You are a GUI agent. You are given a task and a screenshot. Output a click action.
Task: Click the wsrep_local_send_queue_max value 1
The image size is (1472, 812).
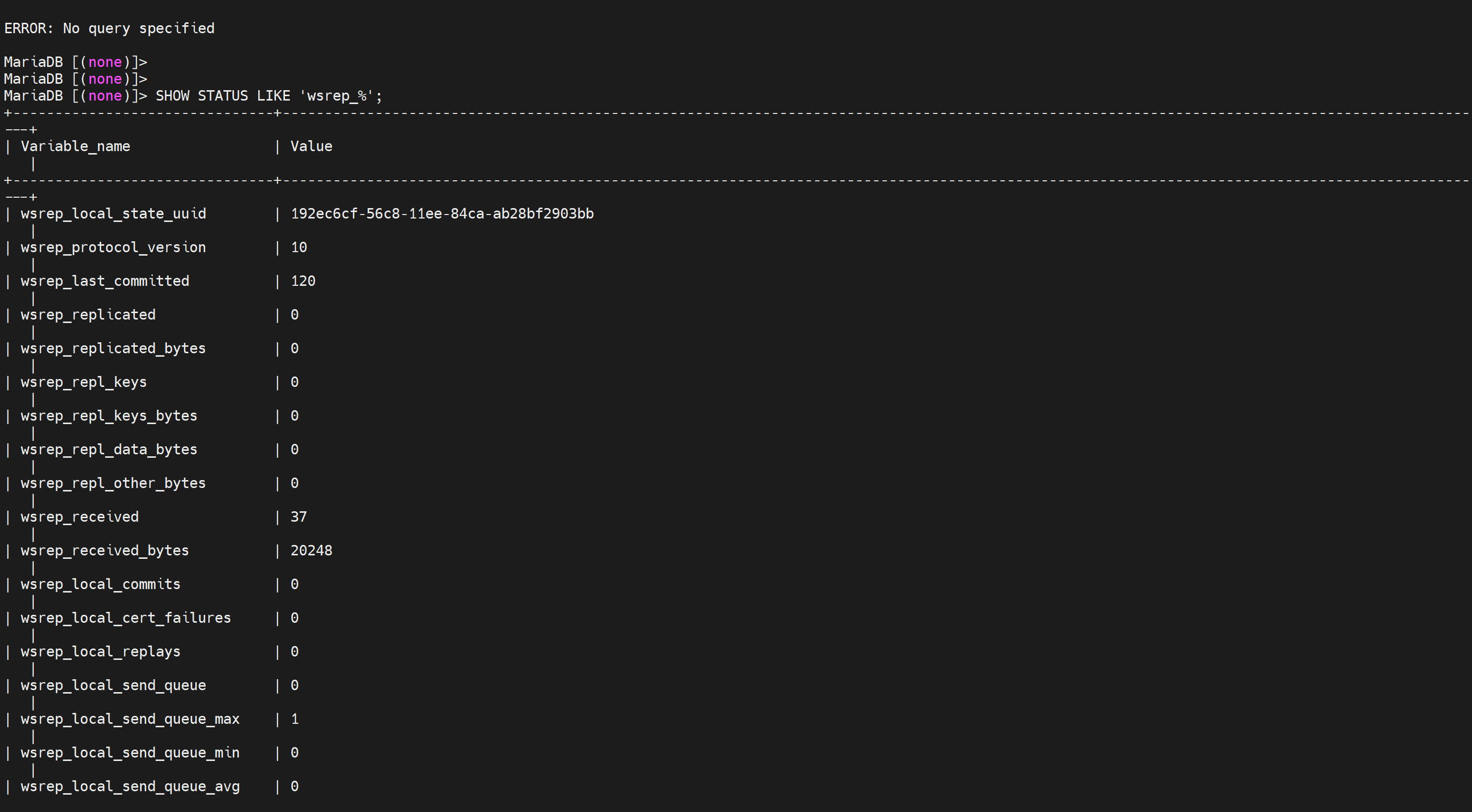[294, 719]
